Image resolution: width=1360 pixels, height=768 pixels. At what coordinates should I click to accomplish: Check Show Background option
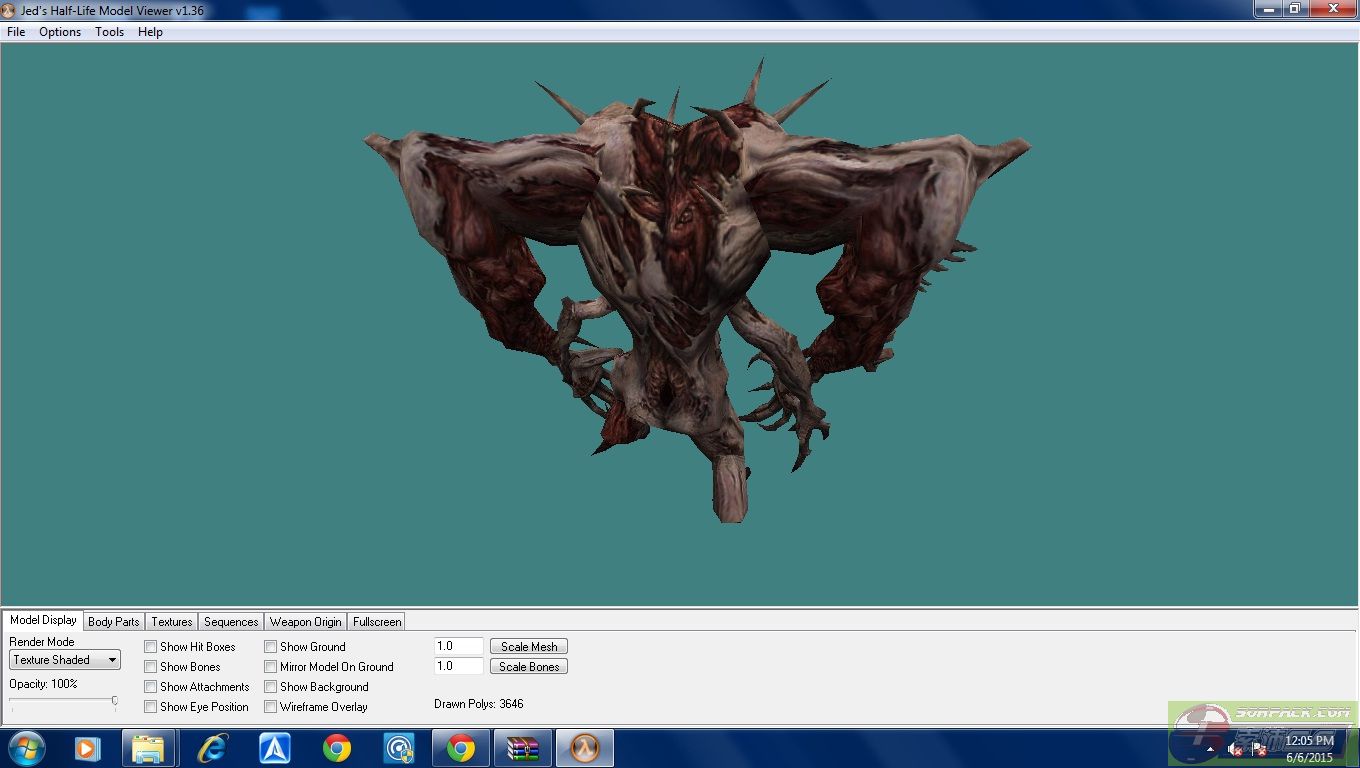pos(270,687)
